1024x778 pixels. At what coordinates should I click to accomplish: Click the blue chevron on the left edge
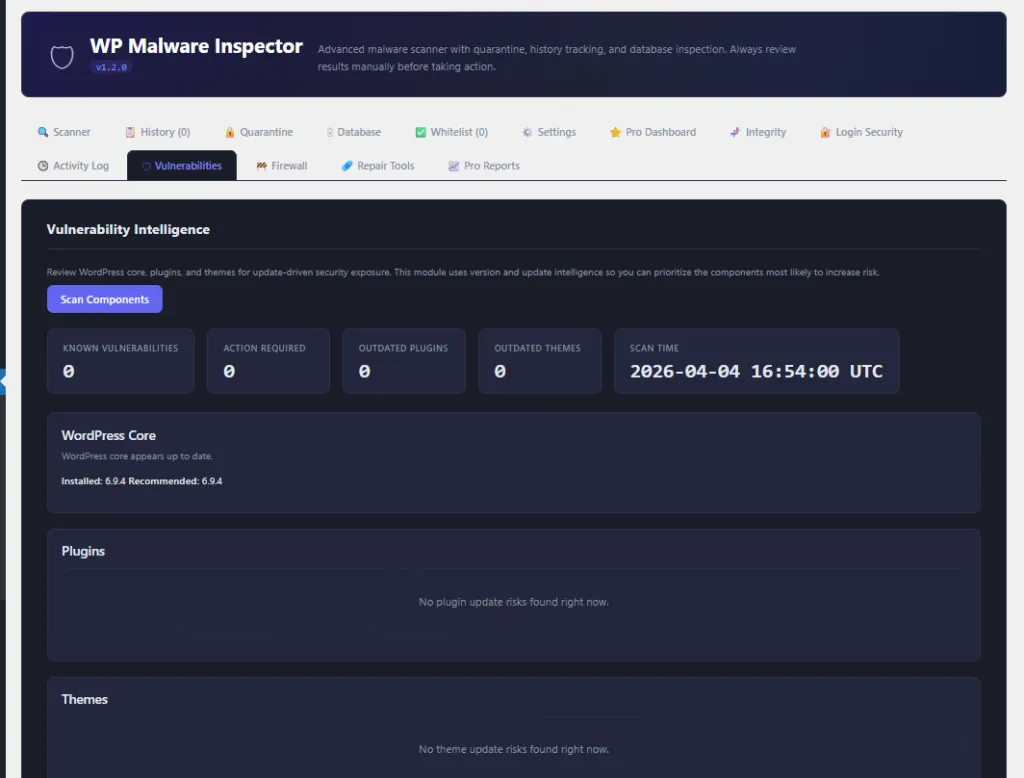pos(4,380)
